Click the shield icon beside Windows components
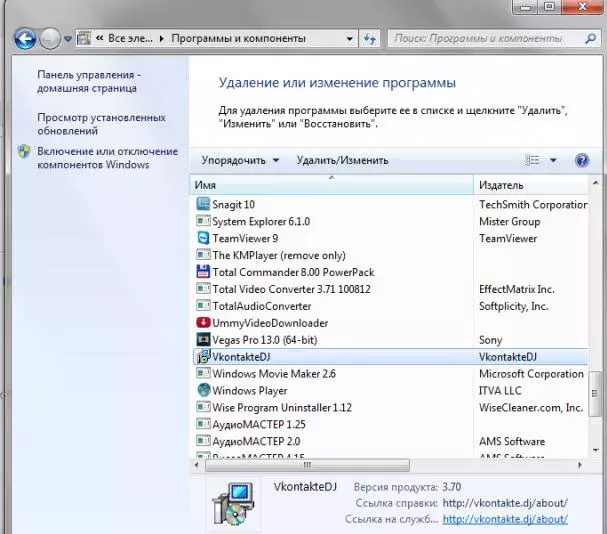The width and height of the screenshot is (607, 534). [x=24, y=151]
